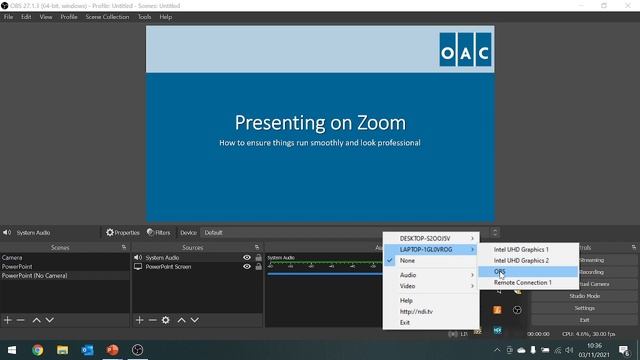Screen dimensions: 640x360
Task: Undock the Sources panel using its header icon
Action: (257, 247)
